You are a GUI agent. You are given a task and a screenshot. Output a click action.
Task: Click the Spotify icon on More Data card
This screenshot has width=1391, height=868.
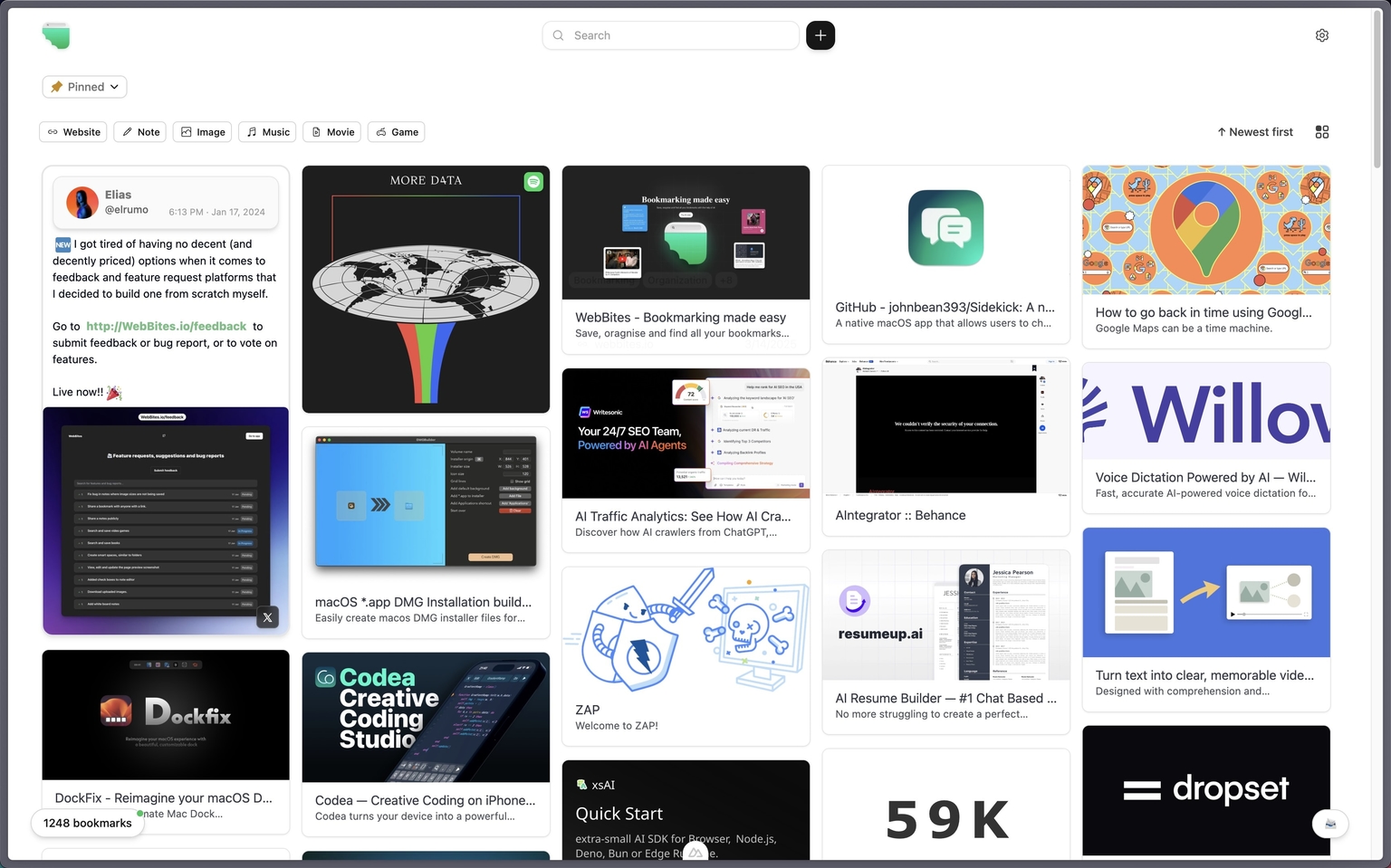(533, 182)
